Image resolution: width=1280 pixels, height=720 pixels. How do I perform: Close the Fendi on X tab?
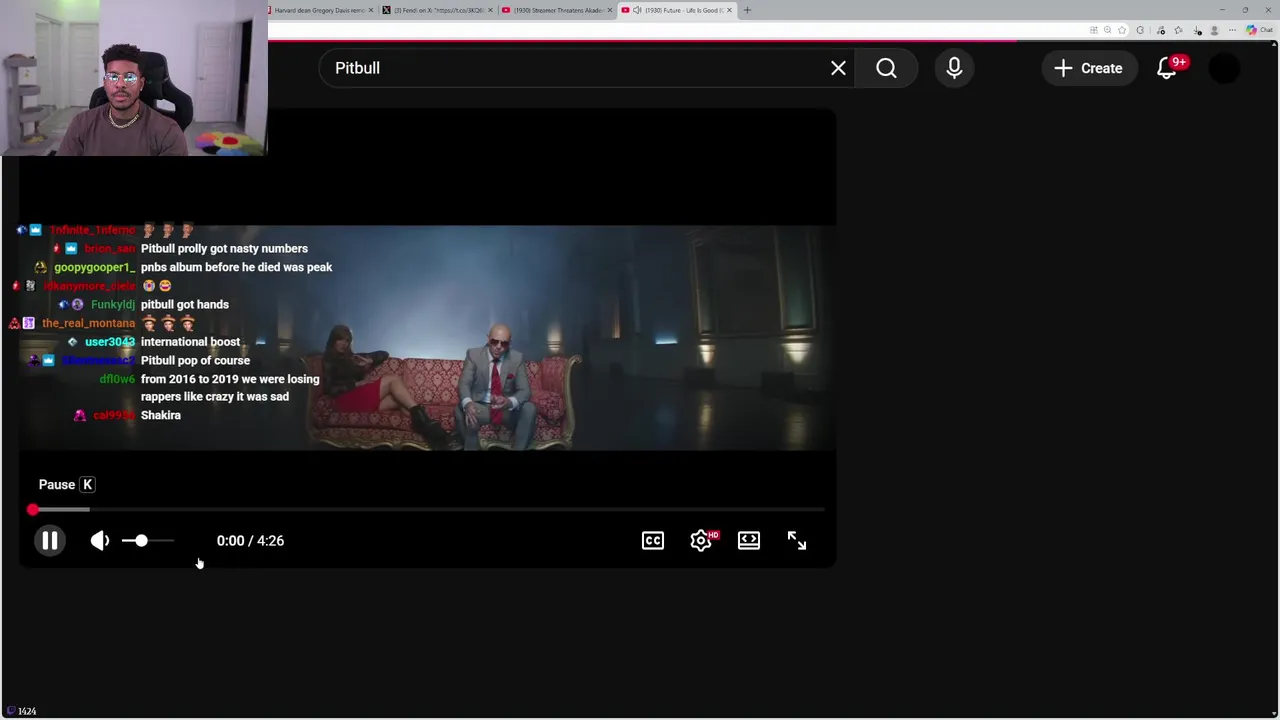[490, 10]
